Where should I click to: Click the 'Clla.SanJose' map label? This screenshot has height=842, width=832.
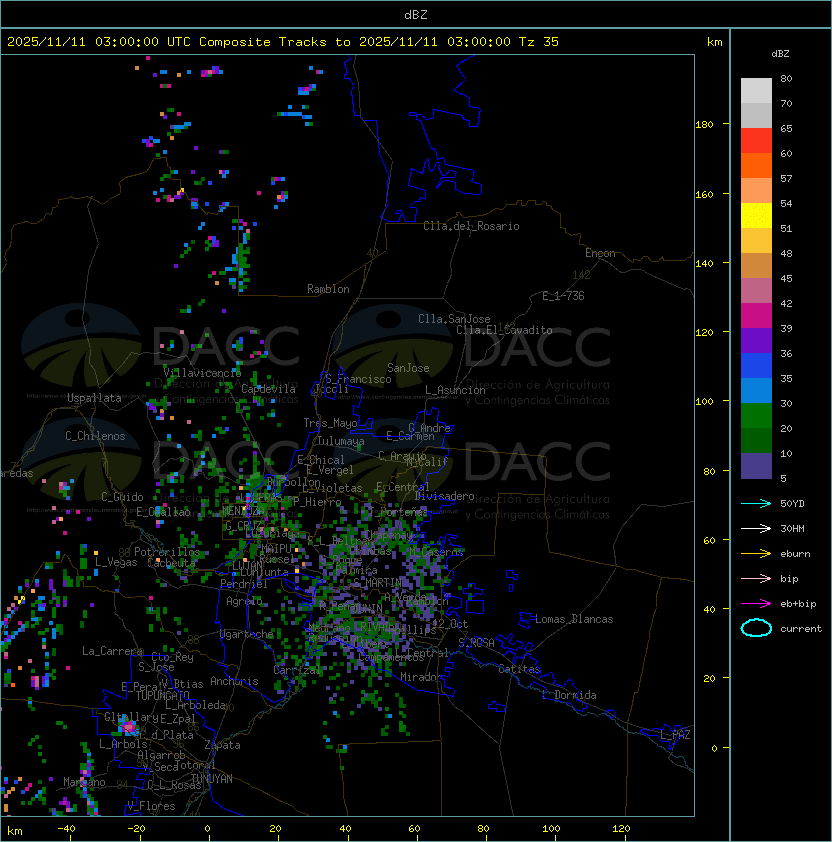tap(454, 319)
